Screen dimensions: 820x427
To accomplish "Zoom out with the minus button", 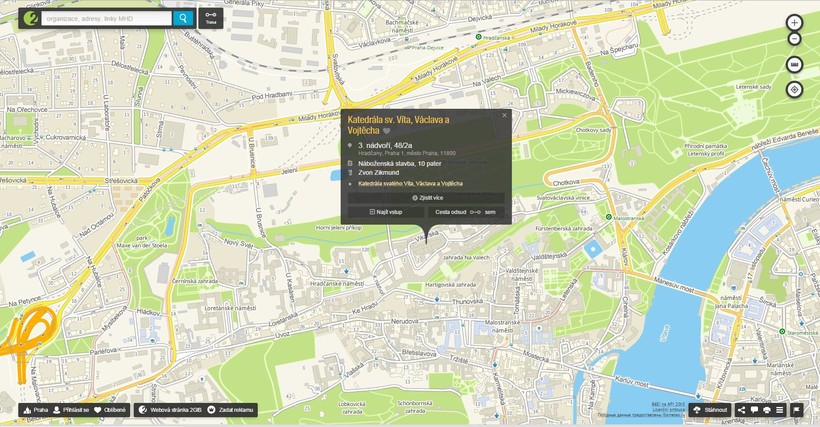I will tap(794, 39).
